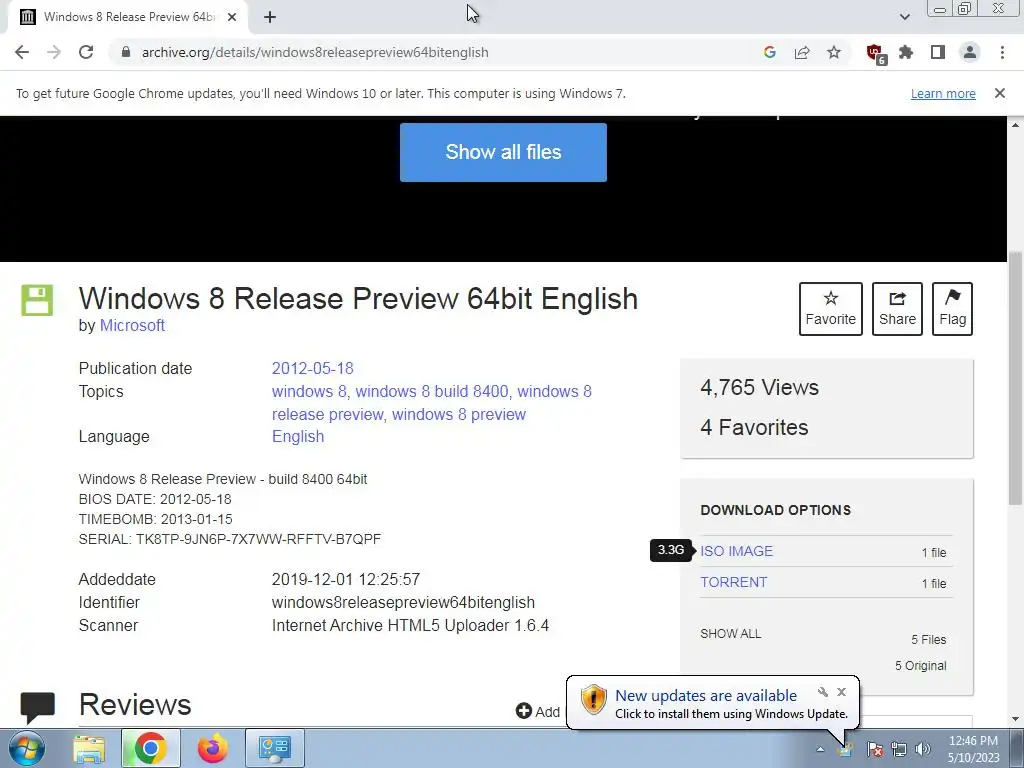
Task: Close the Windows Update balloon
Action: pos(842,692)
